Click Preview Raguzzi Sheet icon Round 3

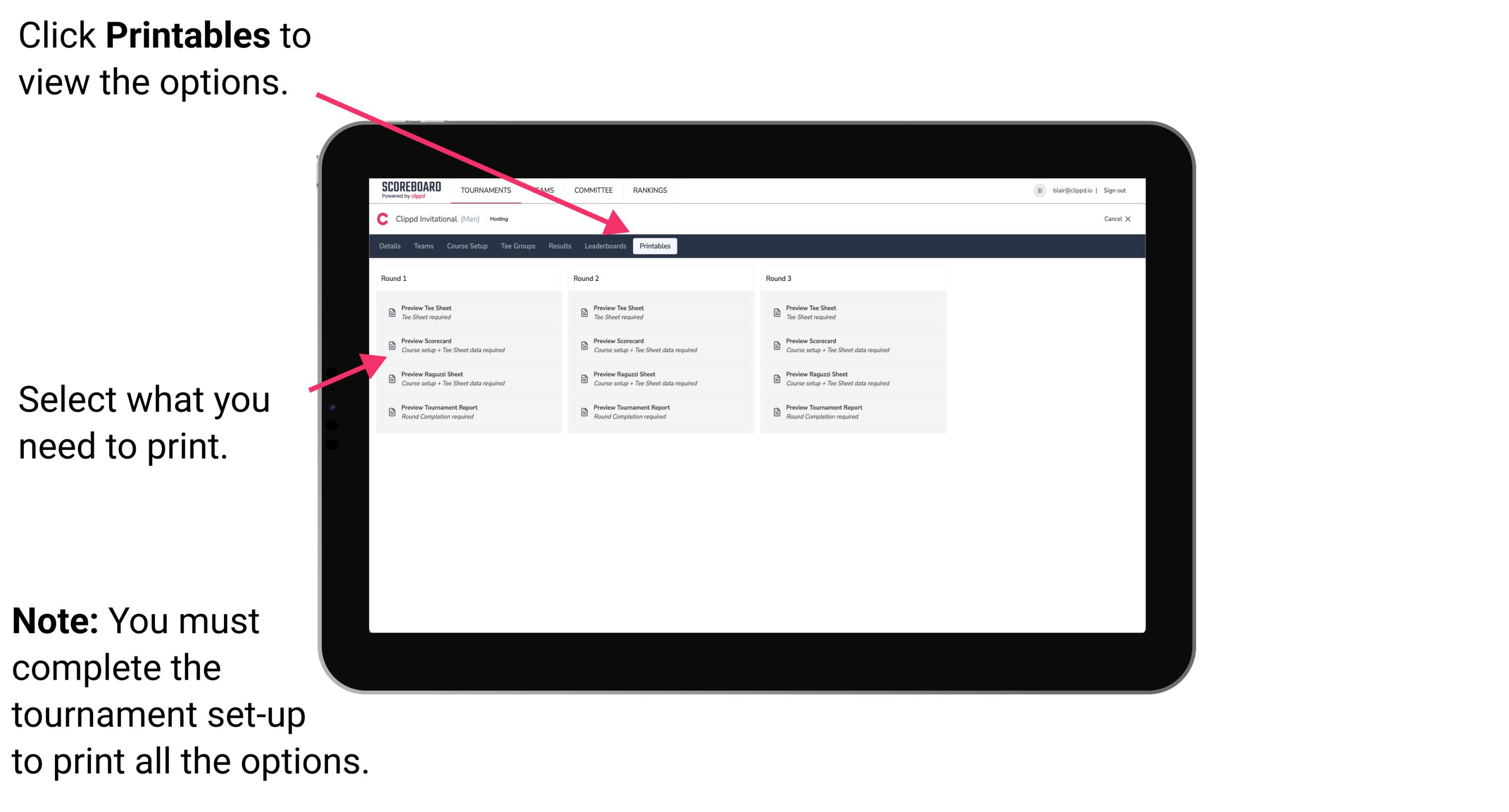[x=778, y=377]
